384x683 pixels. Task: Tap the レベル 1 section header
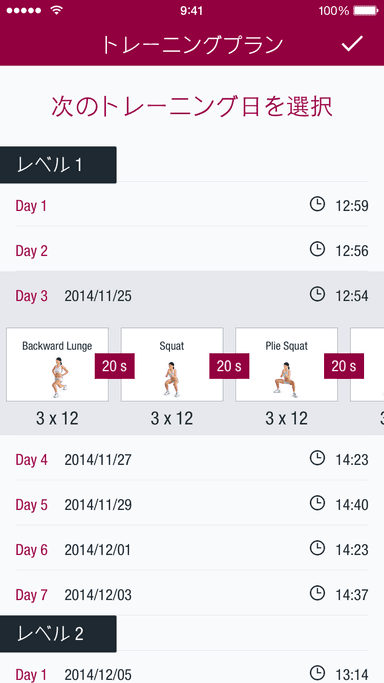(x=58, y=165)
